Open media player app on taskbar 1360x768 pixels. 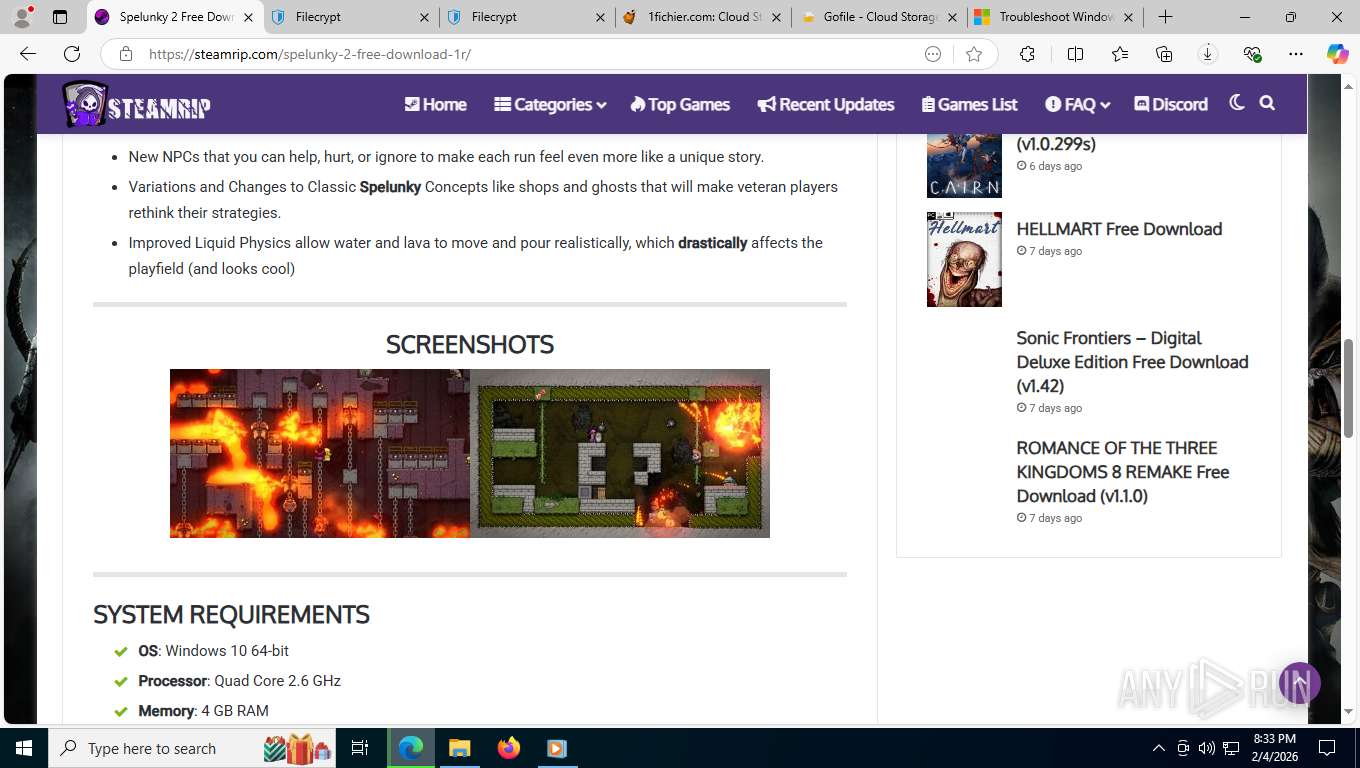click(557, 748)
